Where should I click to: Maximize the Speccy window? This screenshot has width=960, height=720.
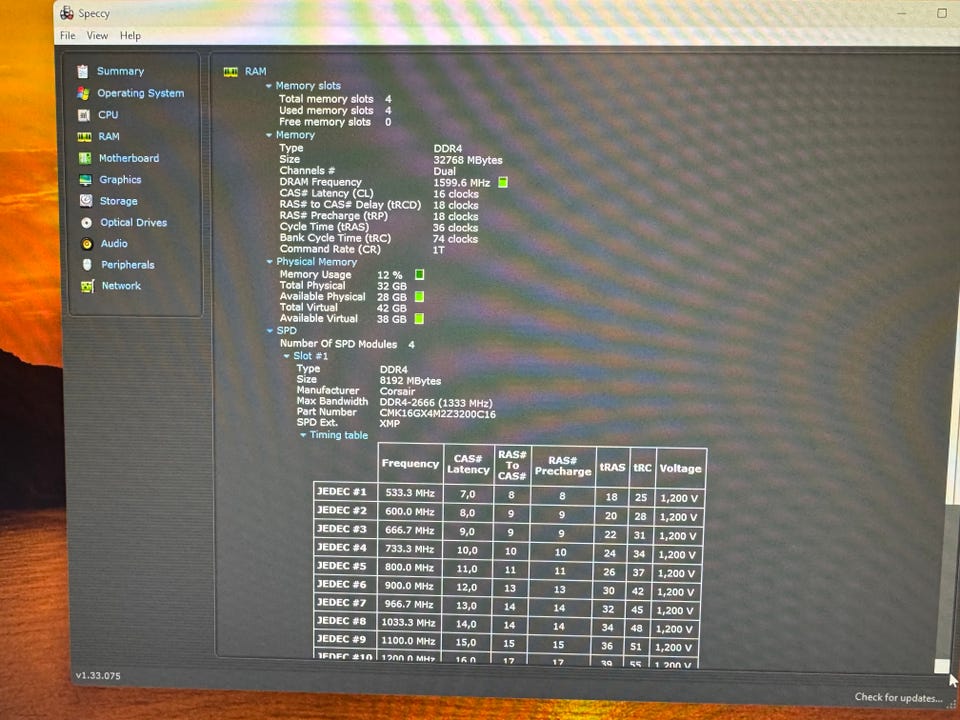942,13
